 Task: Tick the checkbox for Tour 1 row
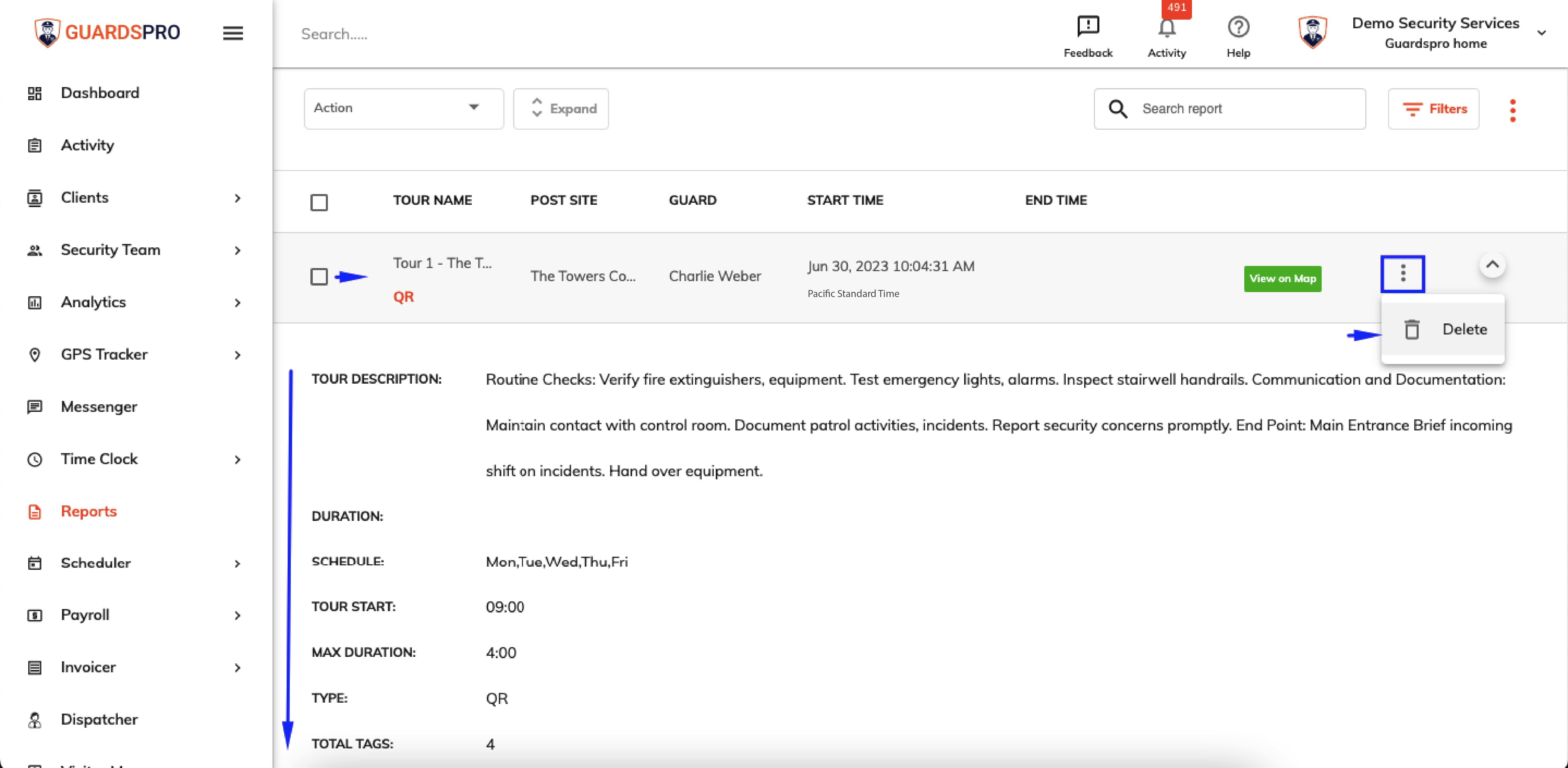click(x=319, y=277)
